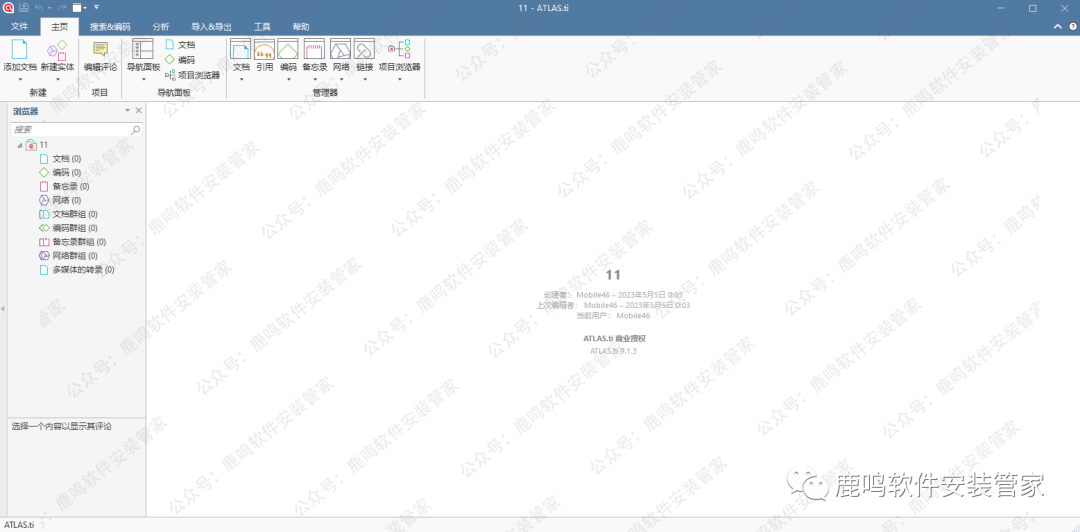
Task: Close the 浏览器 side panel
Action: (x=139, y=110)
